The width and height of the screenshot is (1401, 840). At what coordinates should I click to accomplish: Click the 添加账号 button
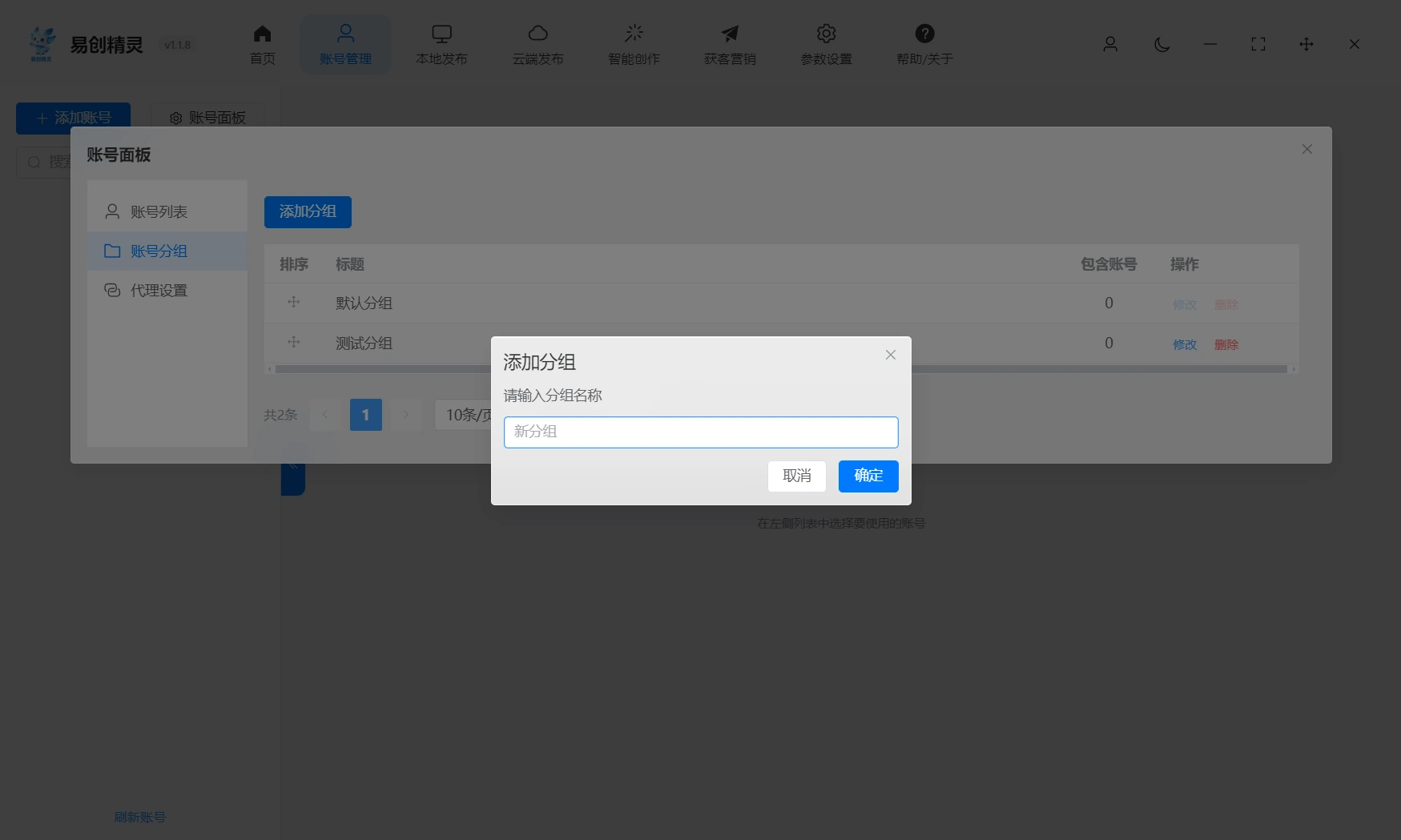coord(73,118)
